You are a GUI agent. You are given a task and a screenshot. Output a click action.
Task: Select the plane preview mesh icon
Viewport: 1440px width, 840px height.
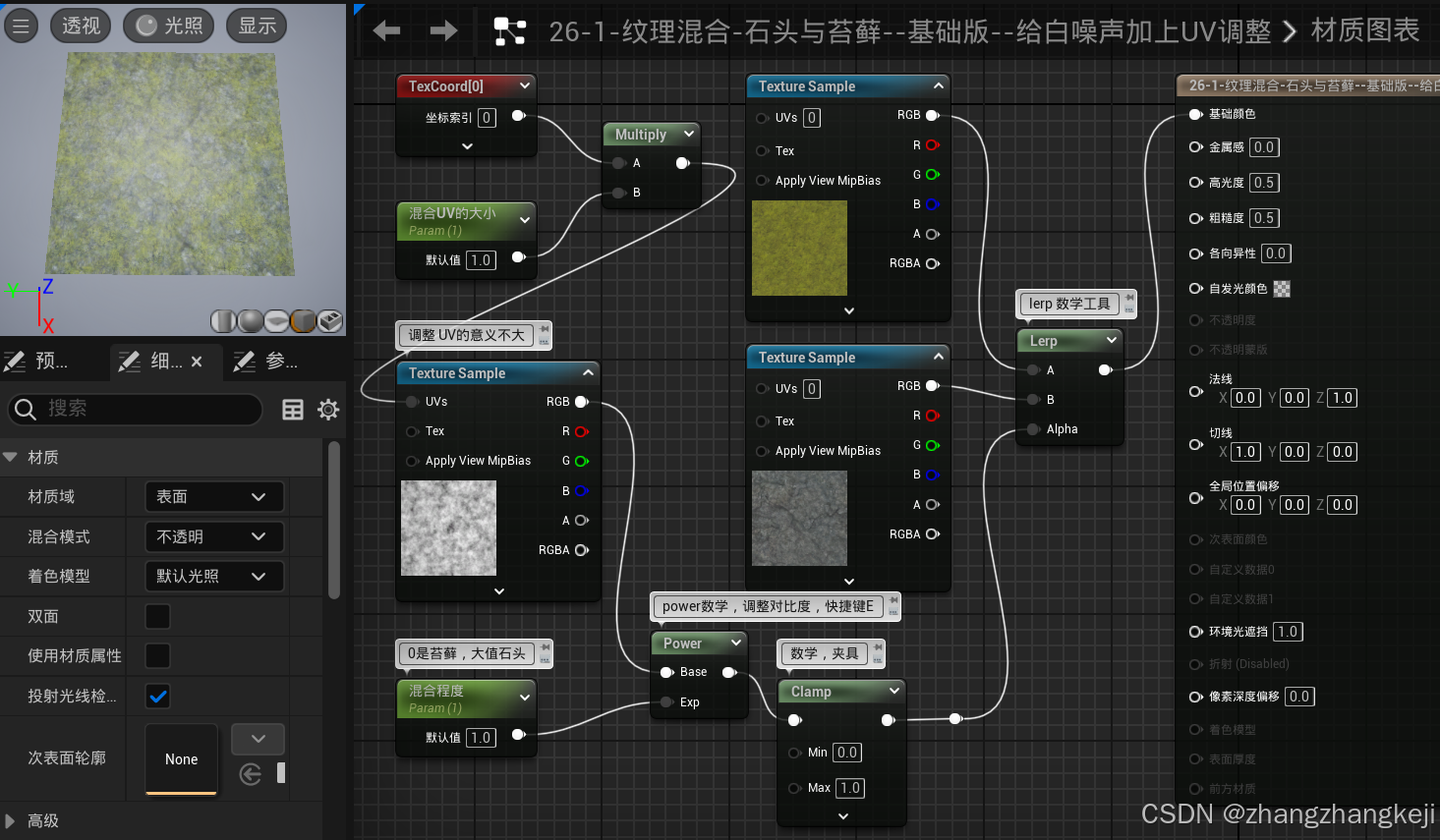coord(276,320)
